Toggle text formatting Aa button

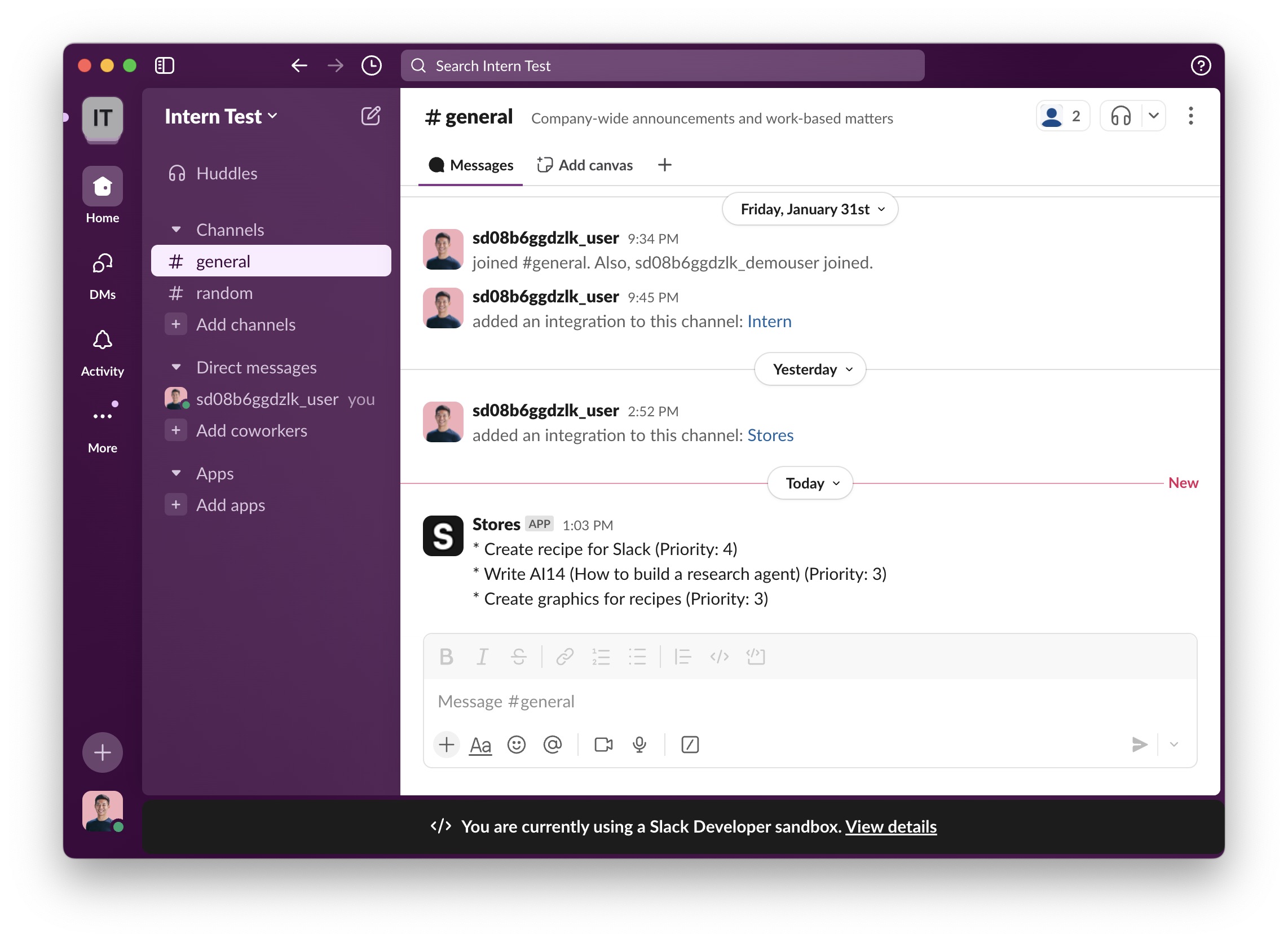[480, 745]
